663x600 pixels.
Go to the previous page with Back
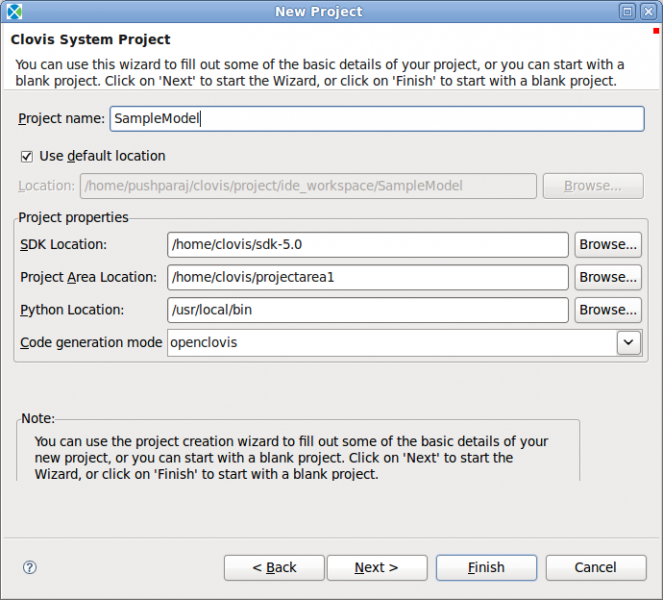pyautogui.click(x=274, y=567)
